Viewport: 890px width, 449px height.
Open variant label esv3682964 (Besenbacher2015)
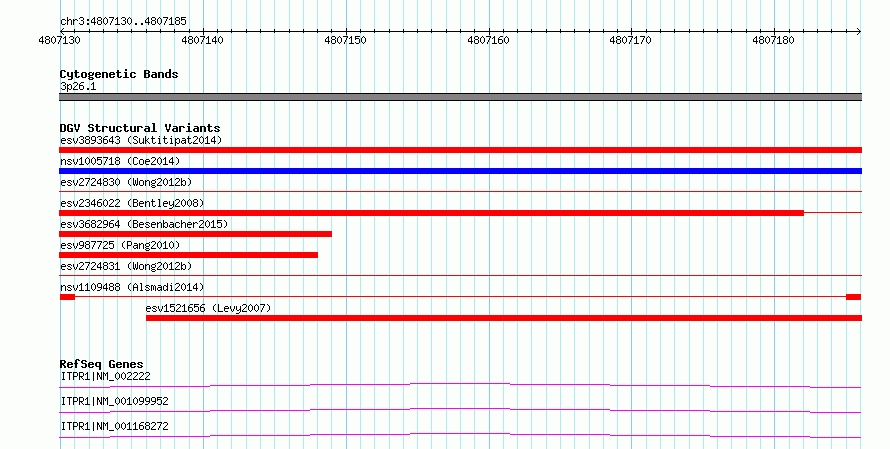click(x=144, y=224)
